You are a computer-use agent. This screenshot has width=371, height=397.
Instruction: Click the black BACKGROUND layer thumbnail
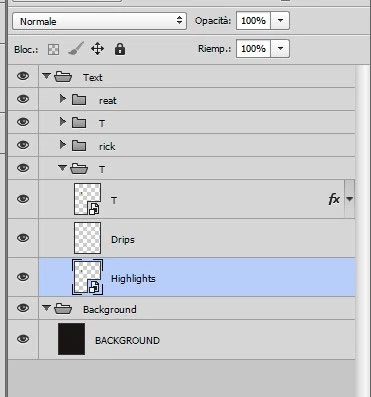pos(71,339)
